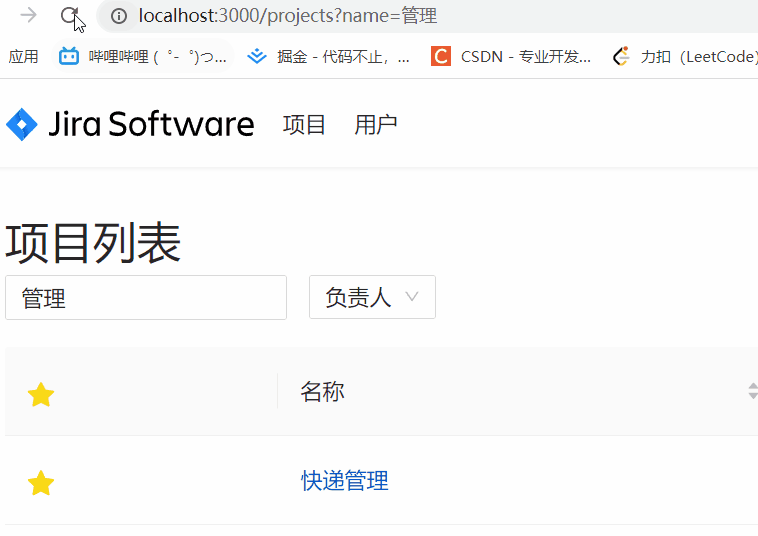
Task: Click the project name search field
Action: point(146,298)
